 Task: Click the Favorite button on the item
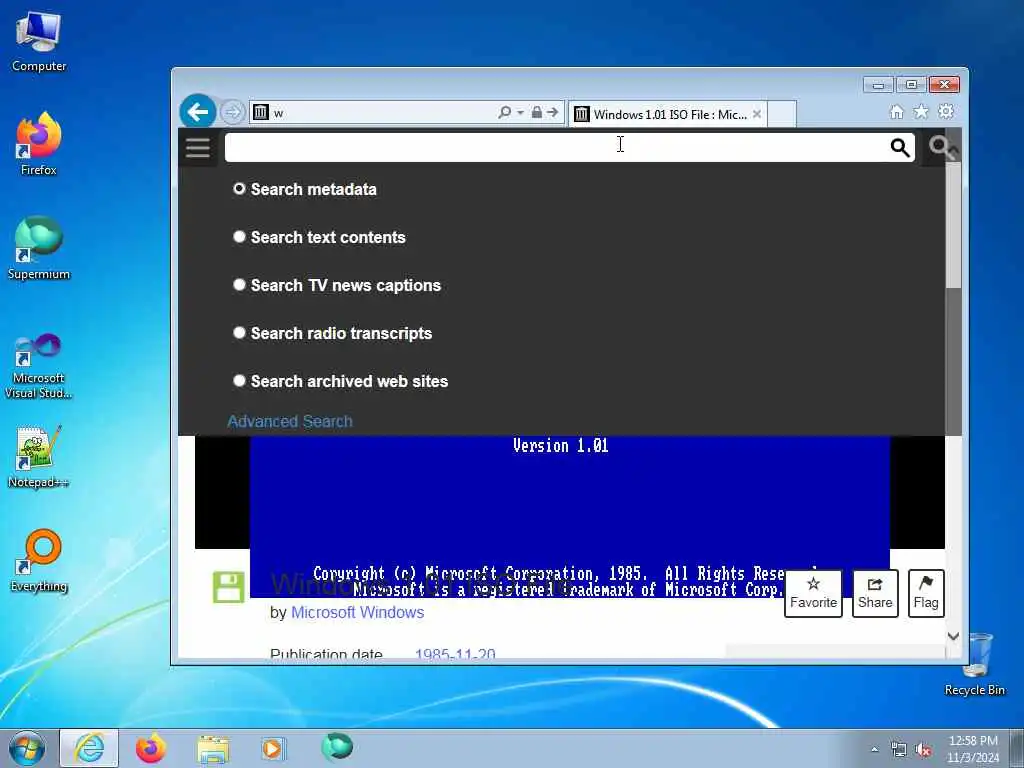point(813,593)
